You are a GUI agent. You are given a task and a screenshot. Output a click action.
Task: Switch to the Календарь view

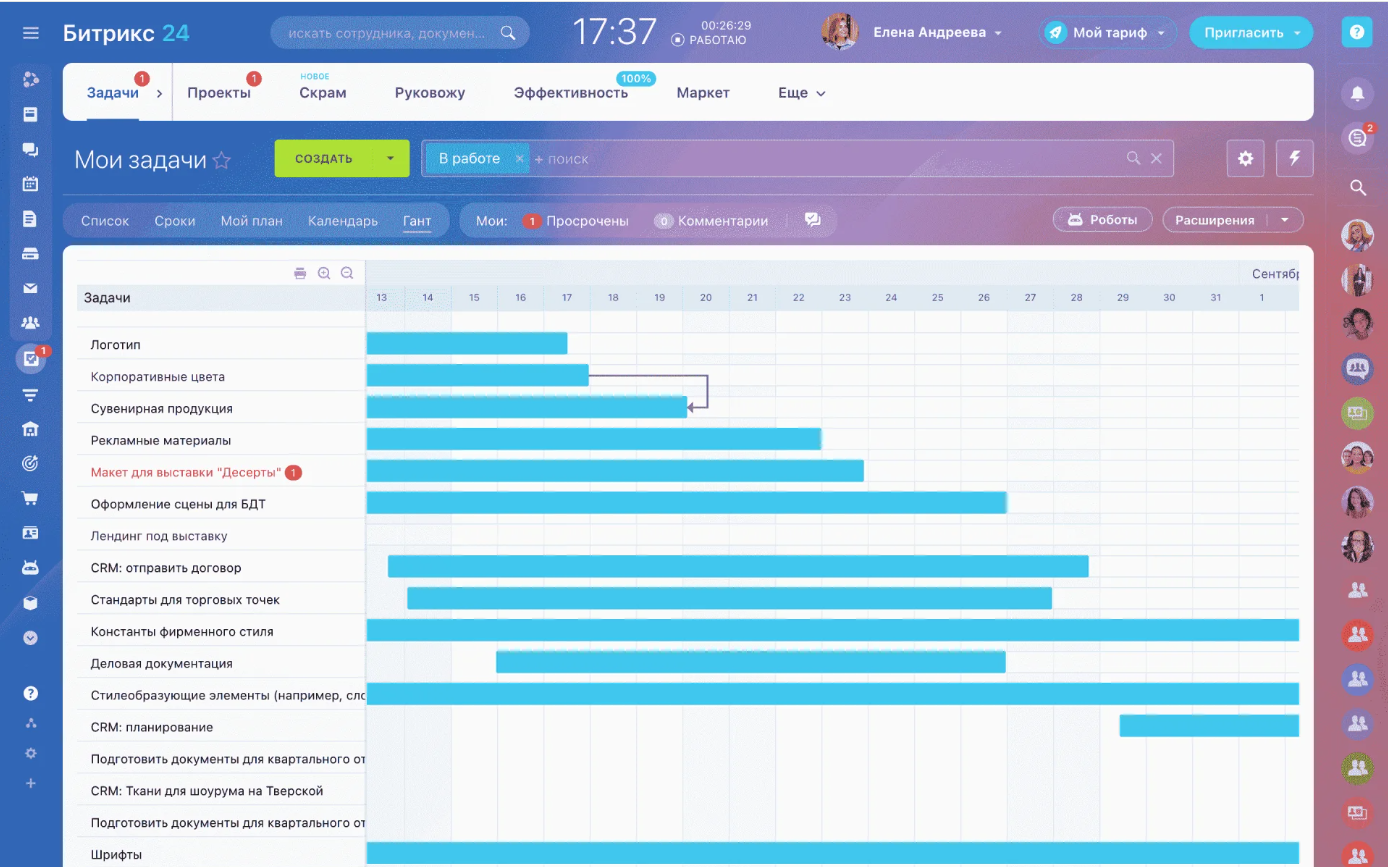[x=342, y=221]
